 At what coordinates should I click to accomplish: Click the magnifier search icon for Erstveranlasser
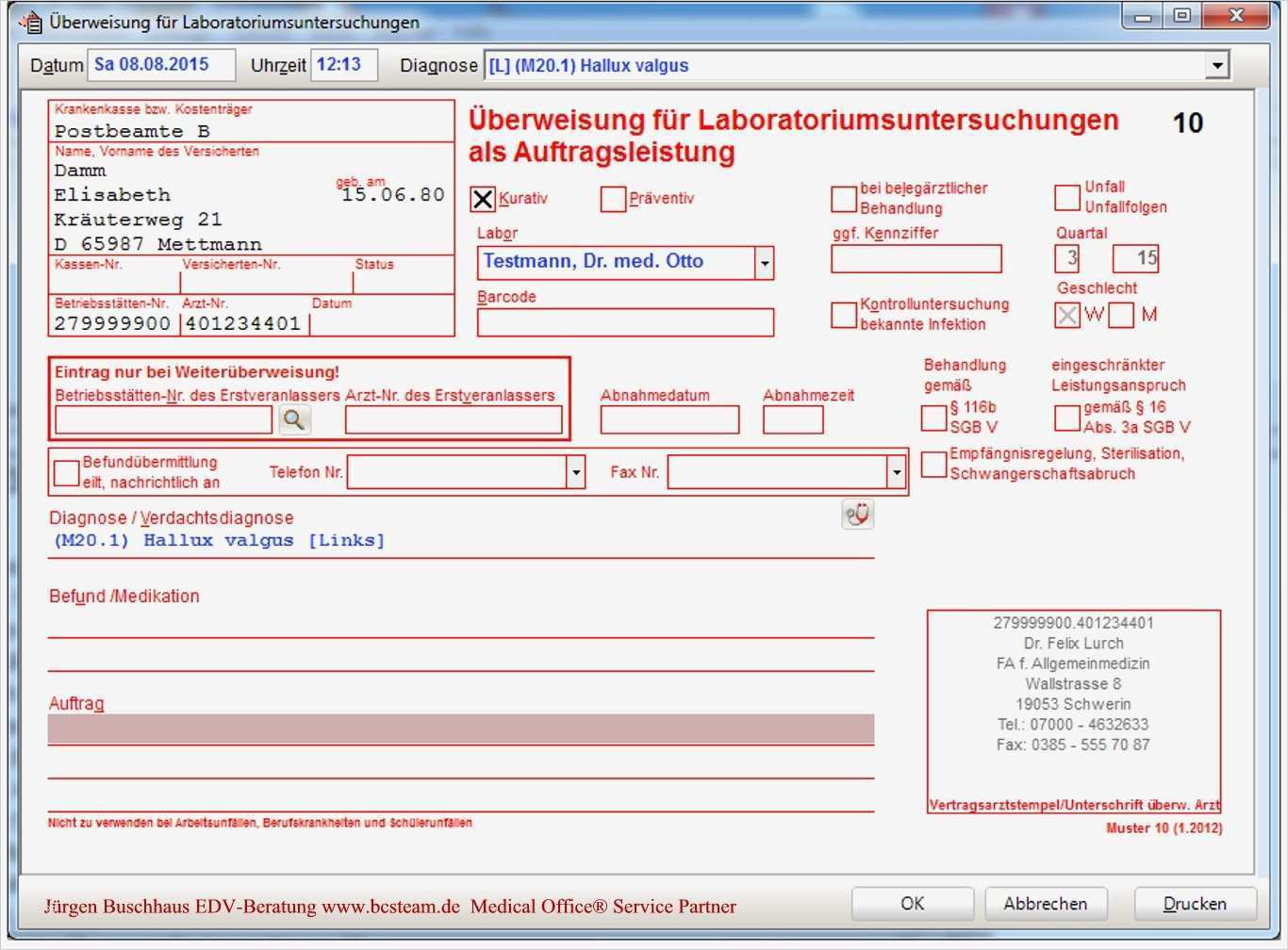[x=294, y=420]
